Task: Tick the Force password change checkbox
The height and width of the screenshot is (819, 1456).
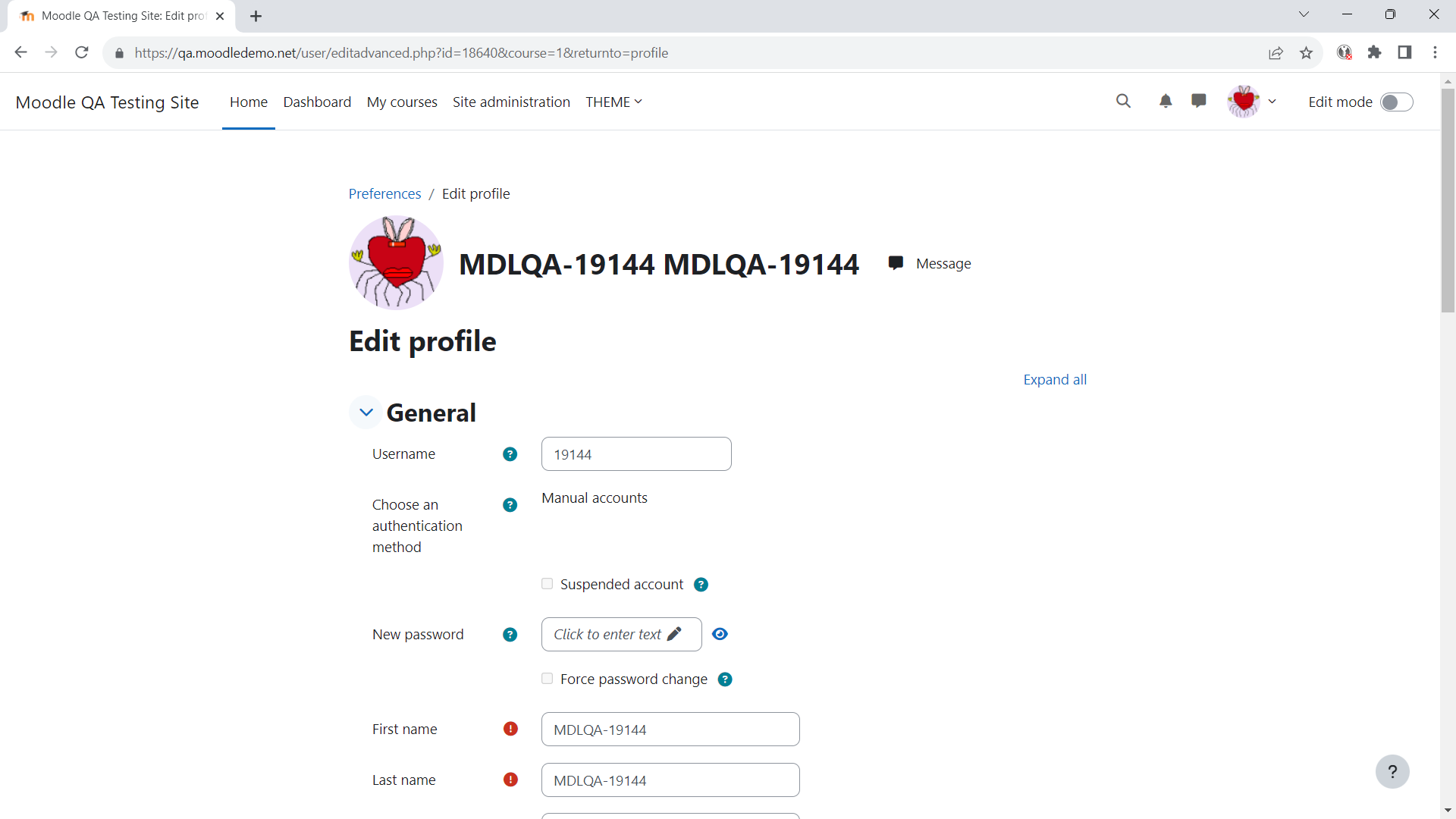Action: pos(548,679)
